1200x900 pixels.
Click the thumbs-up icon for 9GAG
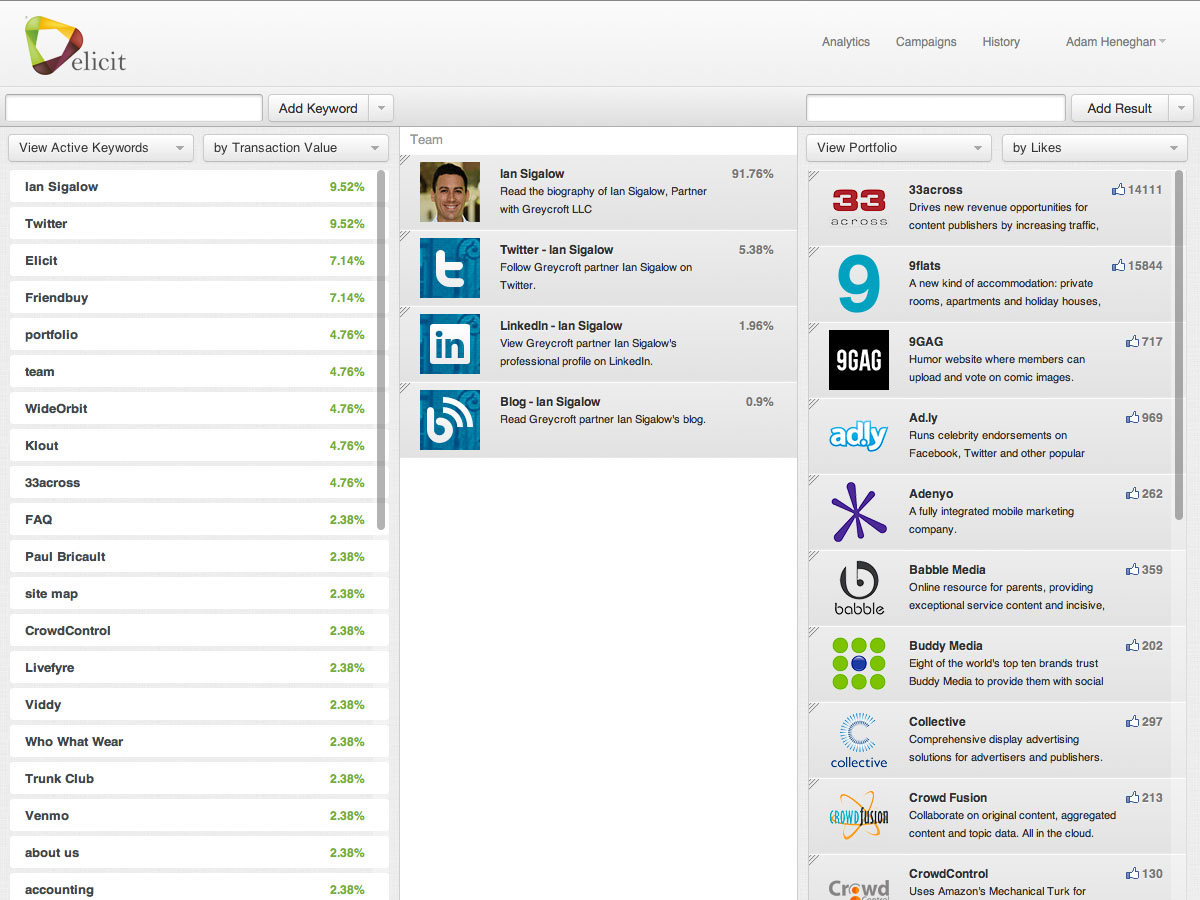1132,341
